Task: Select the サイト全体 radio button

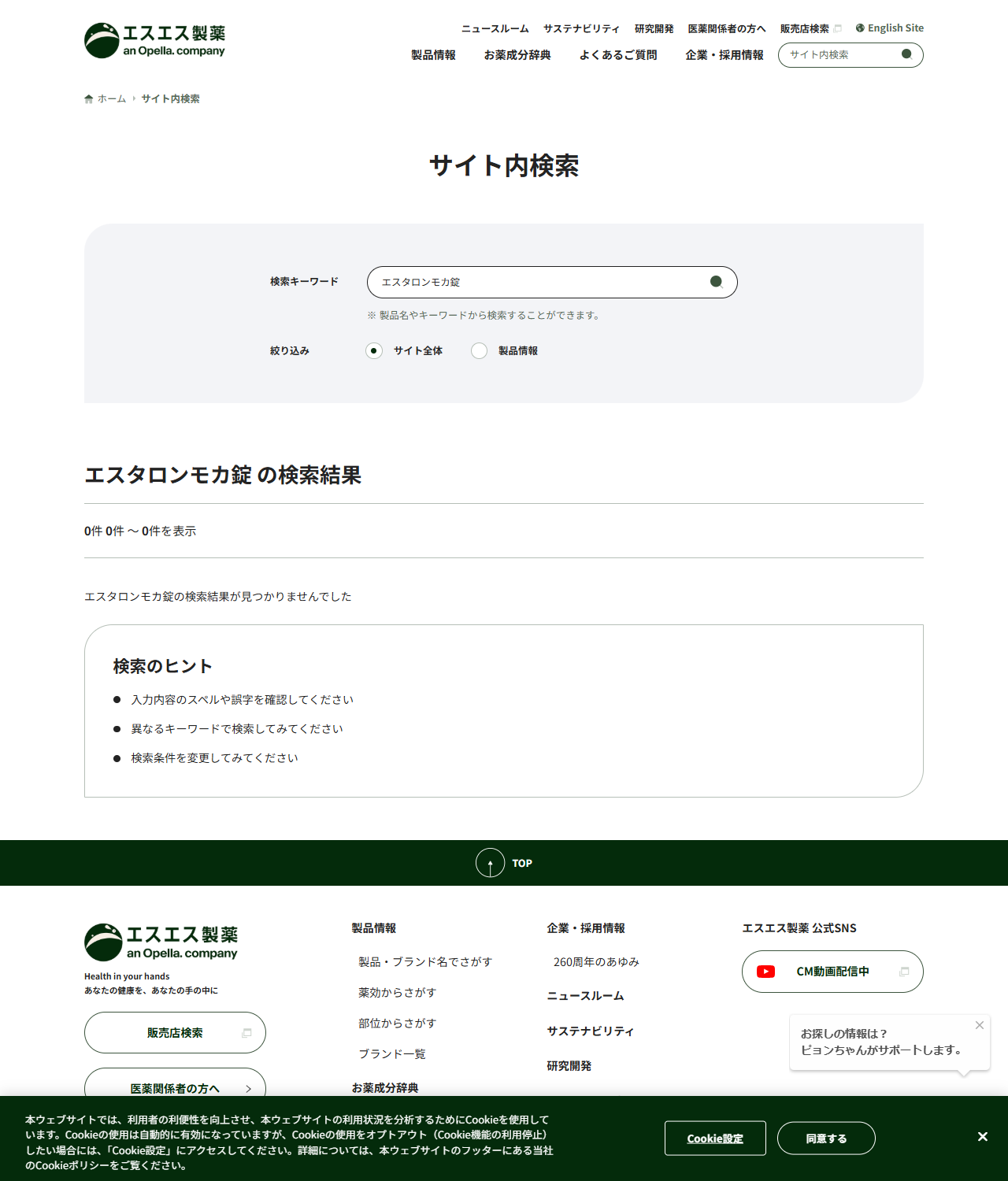Action: (374, 351)
